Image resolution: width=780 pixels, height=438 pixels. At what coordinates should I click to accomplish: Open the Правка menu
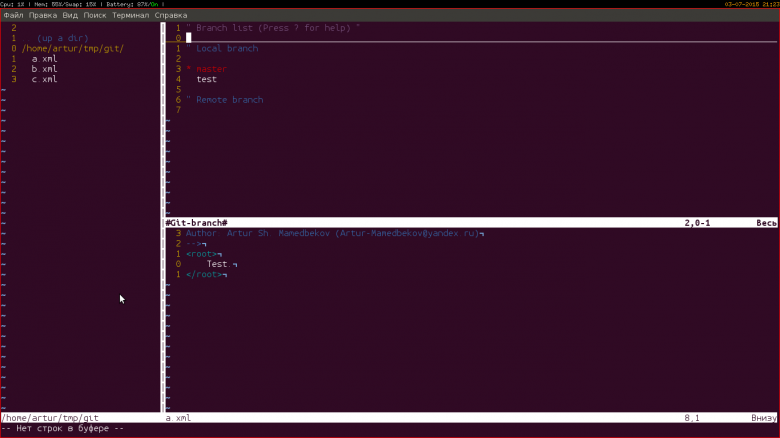[43, 15]
